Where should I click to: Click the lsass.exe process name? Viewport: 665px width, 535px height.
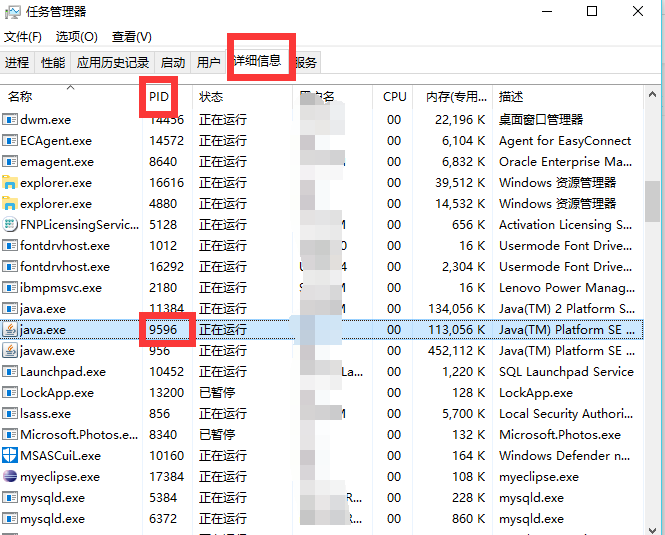pos(45,414)
